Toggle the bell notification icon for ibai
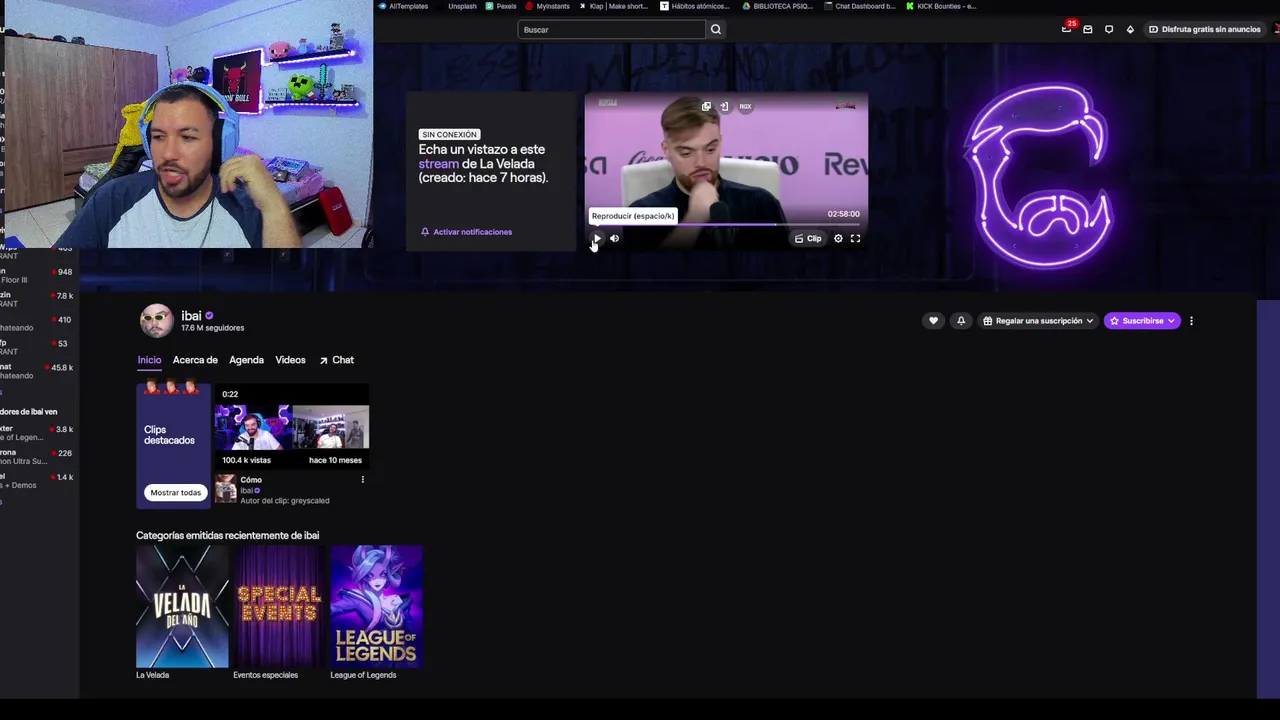Image resolution: width=1280 pixels, height=720 pixels. tap(961, 321)
